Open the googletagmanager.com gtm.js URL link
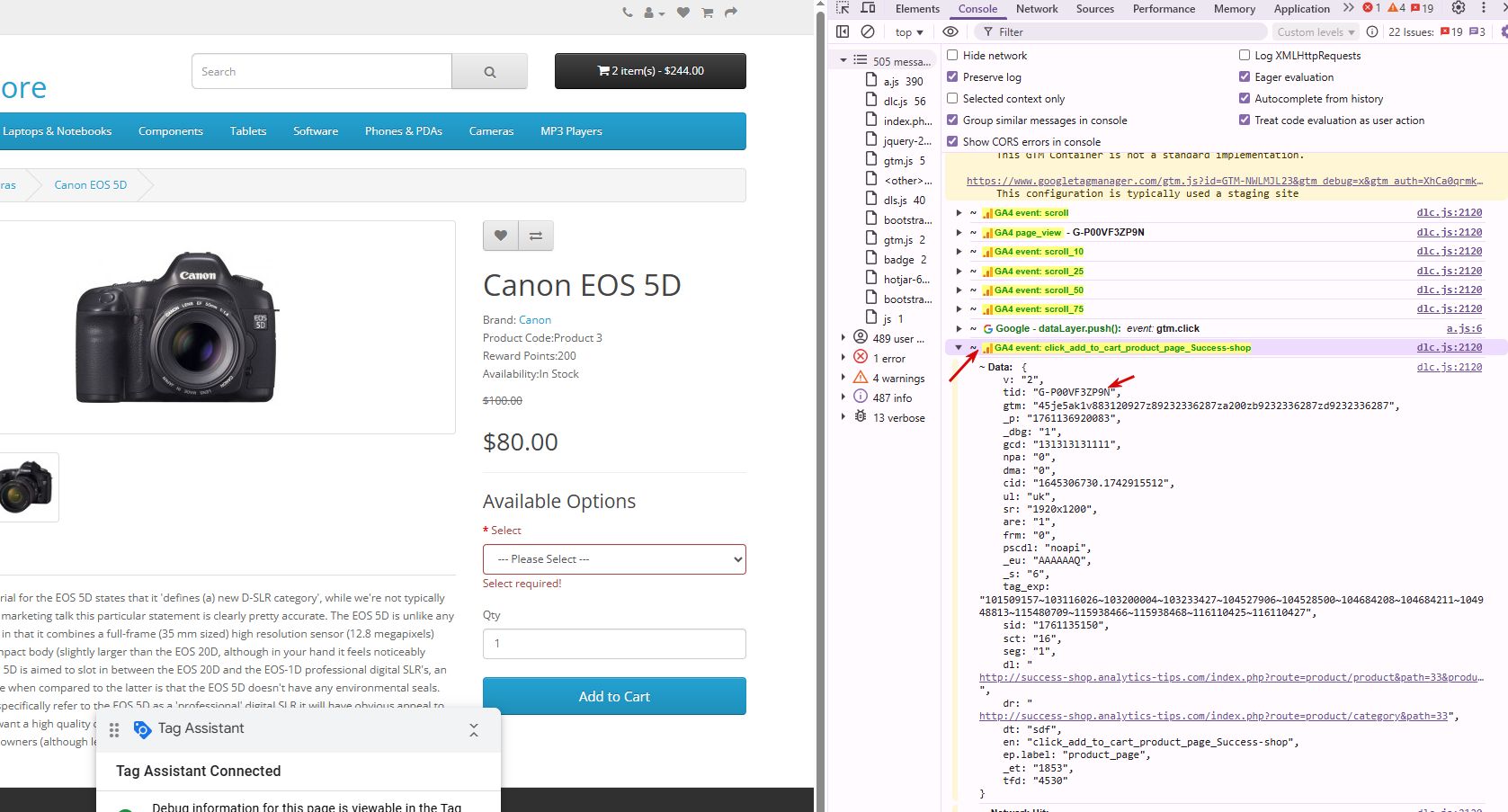This screenshot has width=1508, height=812. [x=1225, y=181]
